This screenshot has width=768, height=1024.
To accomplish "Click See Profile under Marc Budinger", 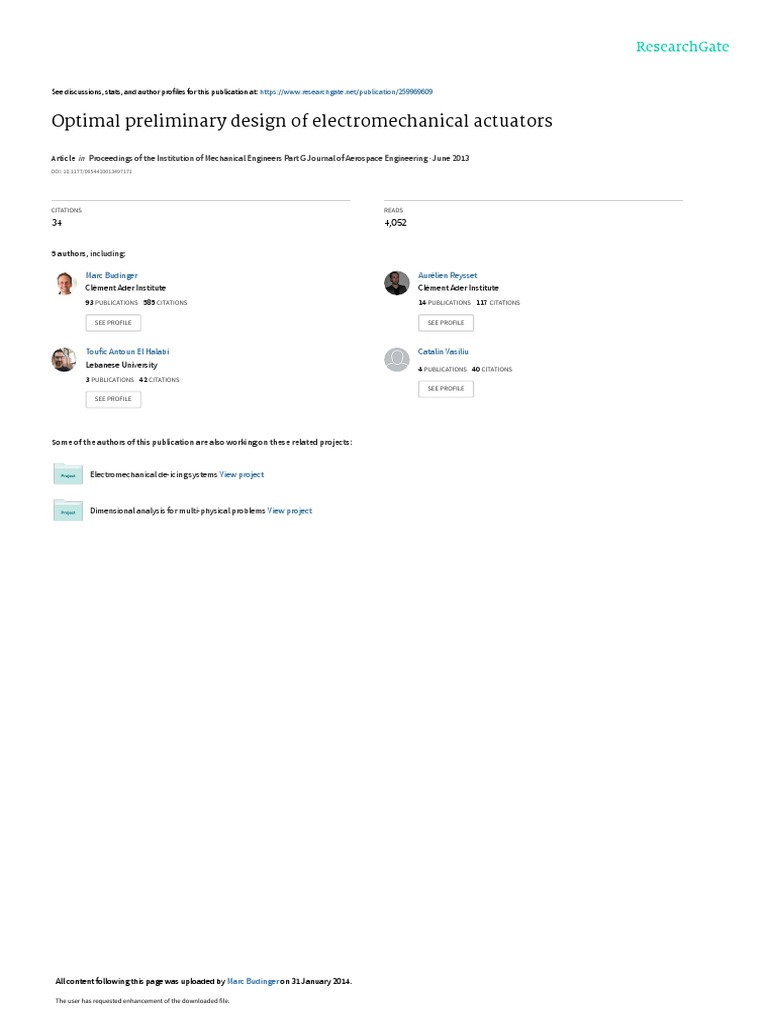I will (x=113, y=323).
